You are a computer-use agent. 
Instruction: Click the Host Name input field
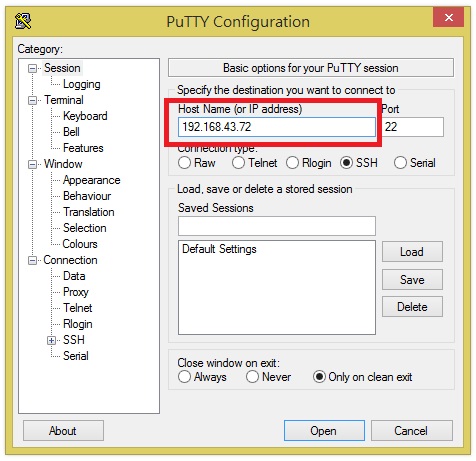[x=277, y=127]
